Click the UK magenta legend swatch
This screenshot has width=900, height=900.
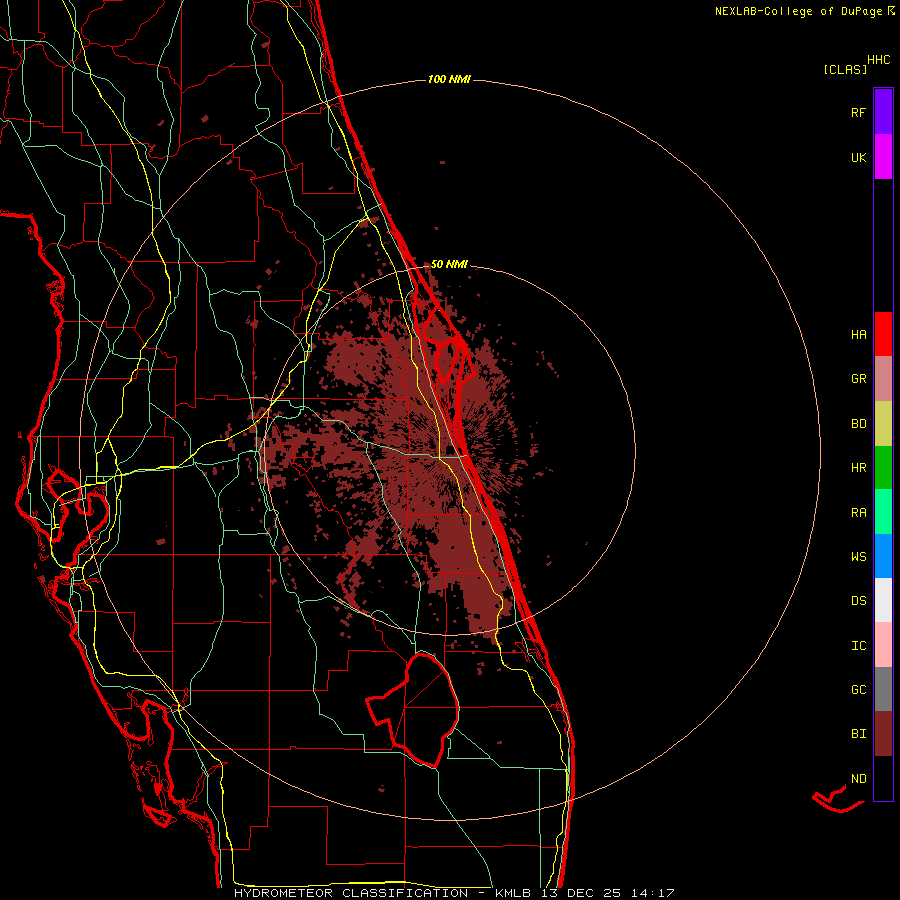[x=883, y=157]
